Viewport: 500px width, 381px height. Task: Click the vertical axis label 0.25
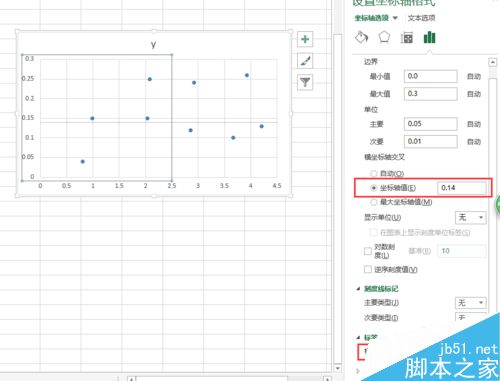[x=28, y=79]
